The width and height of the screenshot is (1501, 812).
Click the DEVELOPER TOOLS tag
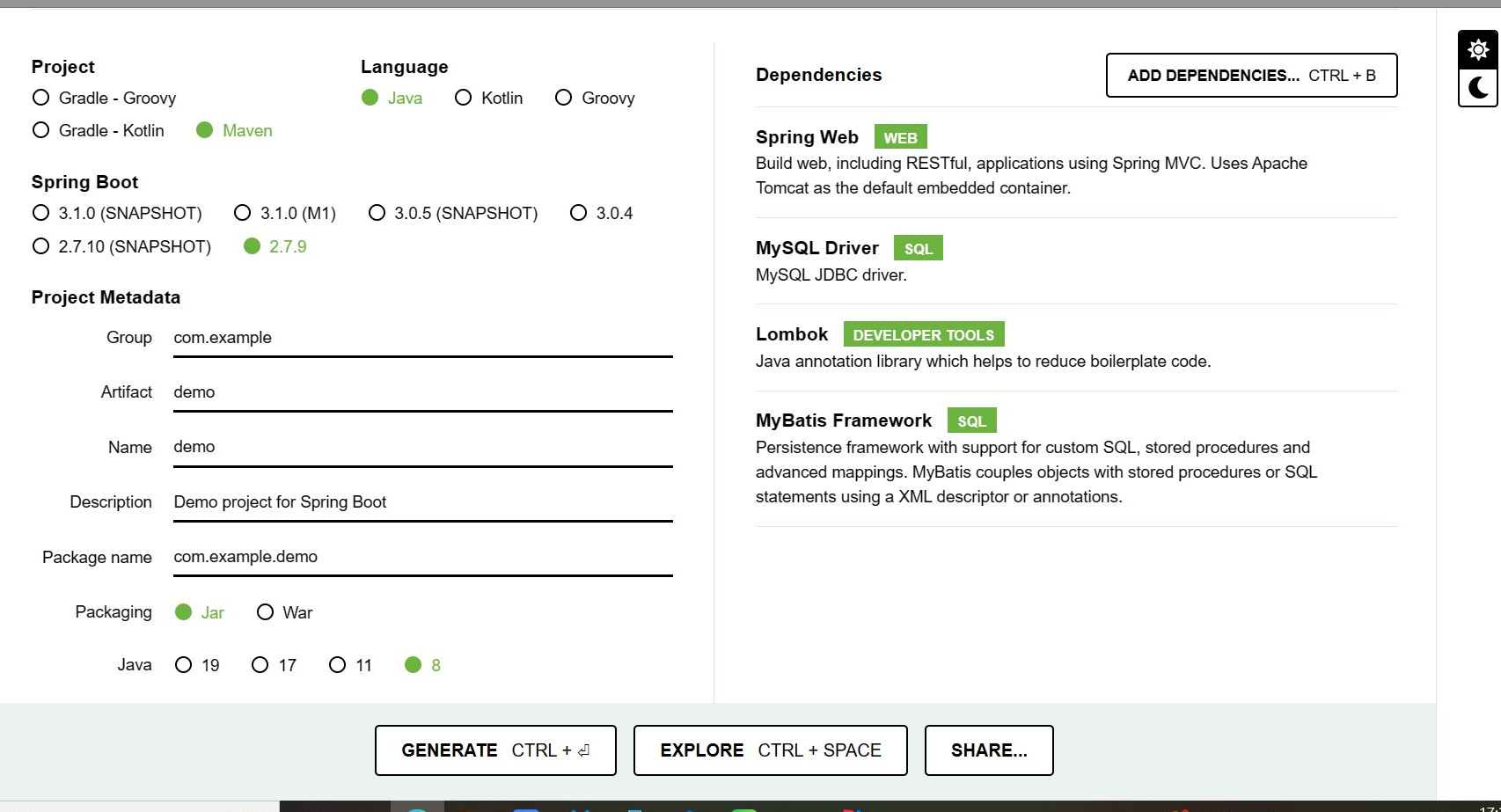coord(923,335)
